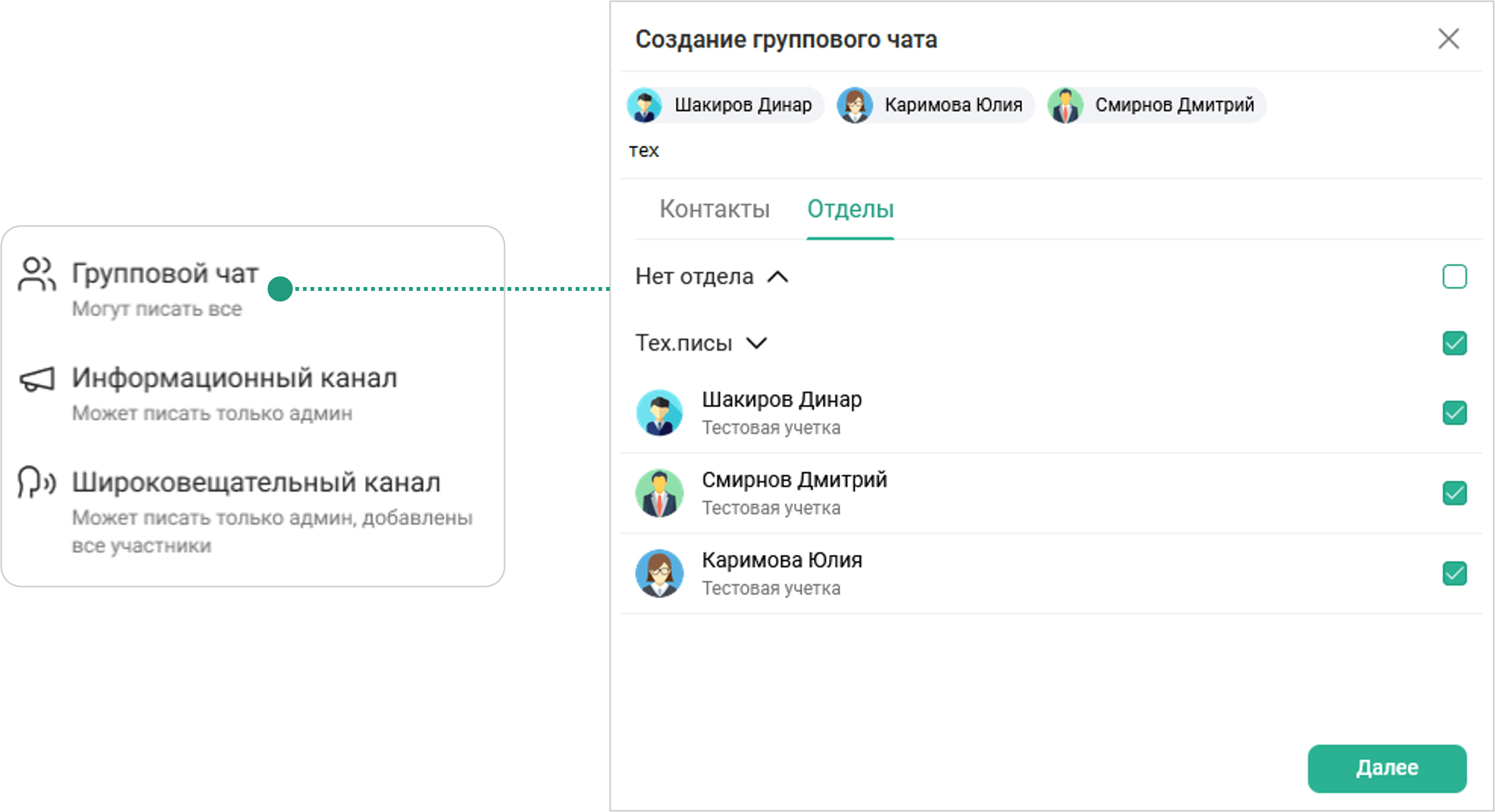Click Шакиров Динар's avatar in the member list
This screenshot has height=812, width=1495.
[x=659, y=413]
